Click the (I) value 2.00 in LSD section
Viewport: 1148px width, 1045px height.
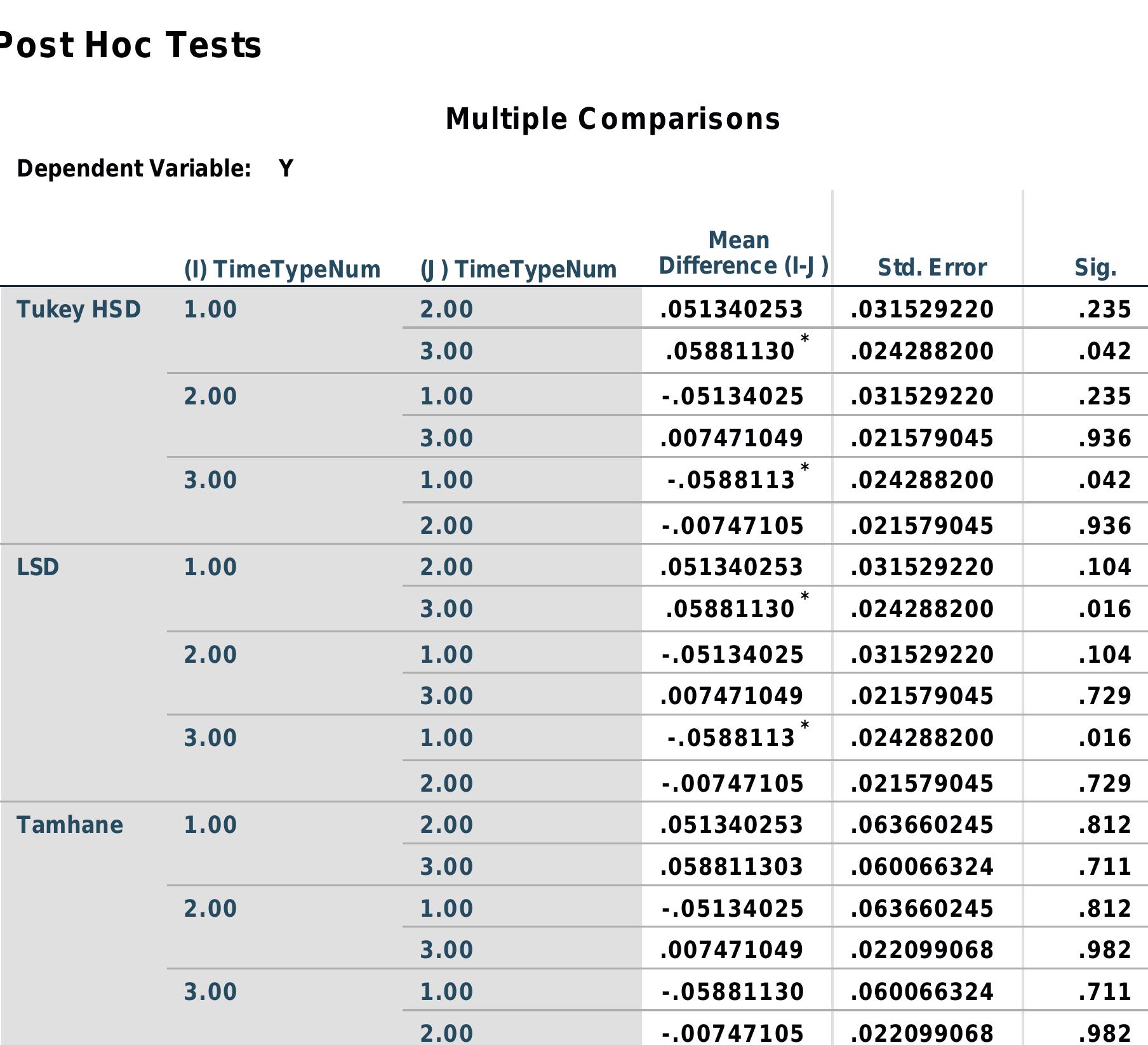point(210,655)
